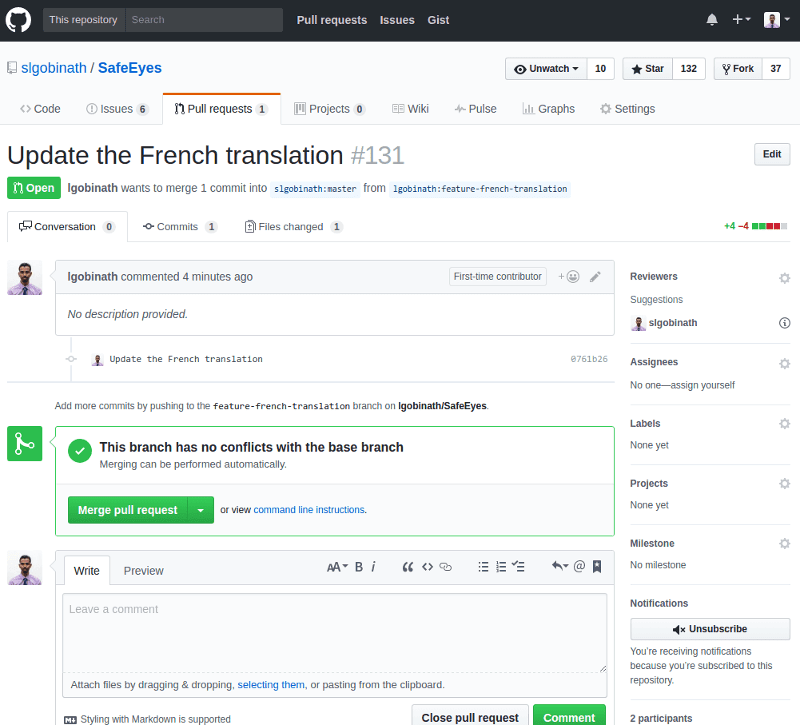Click the GitHub octocat home icon
Viewport: 800px width, 725px height.
17,19
